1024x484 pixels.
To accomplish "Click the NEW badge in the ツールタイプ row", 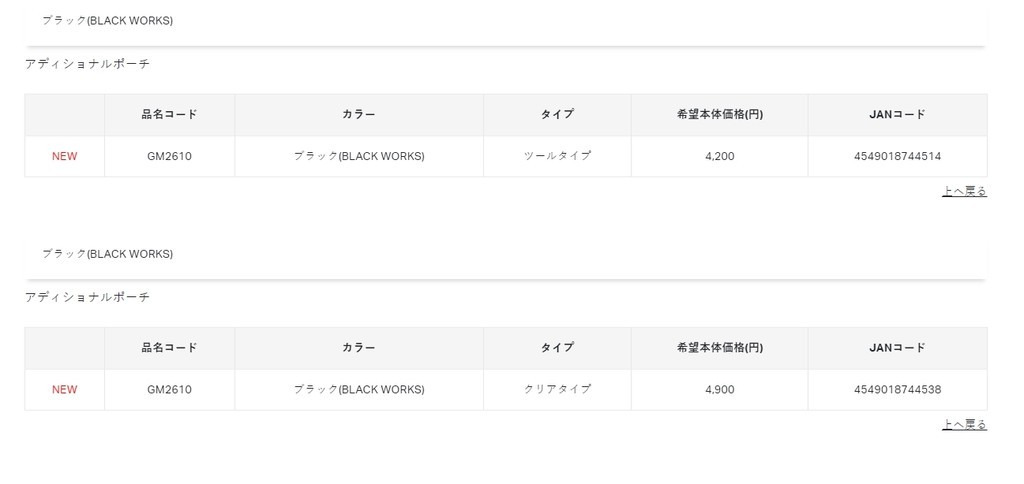I will (64, 156).
